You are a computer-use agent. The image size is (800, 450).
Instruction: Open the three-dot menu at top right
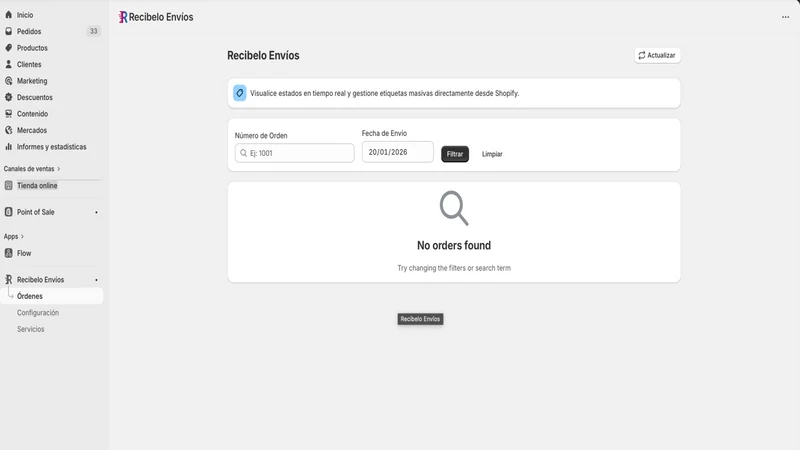tap(785, 17)
